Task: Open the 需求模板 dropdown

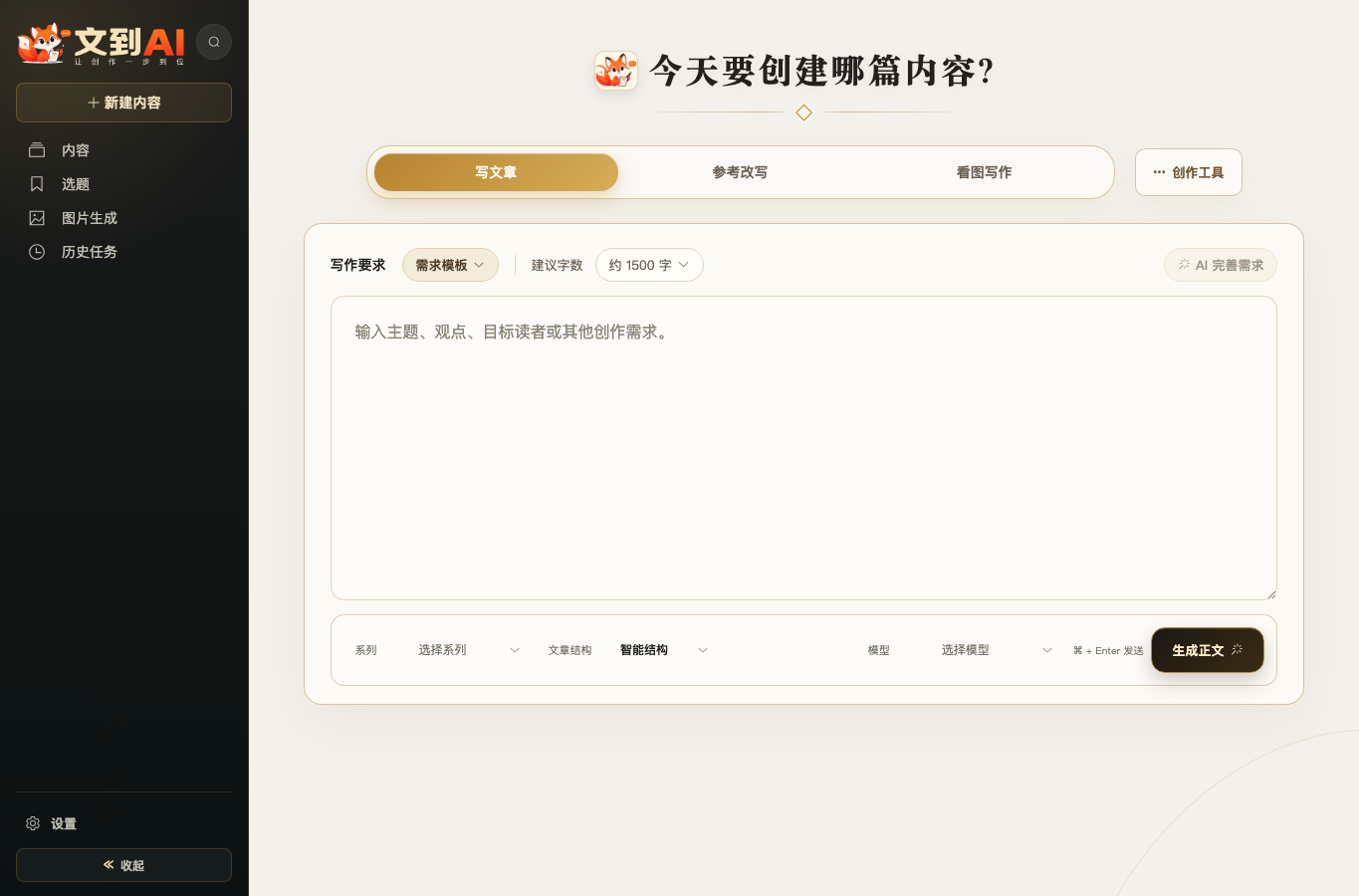Action: pos(450,265)
